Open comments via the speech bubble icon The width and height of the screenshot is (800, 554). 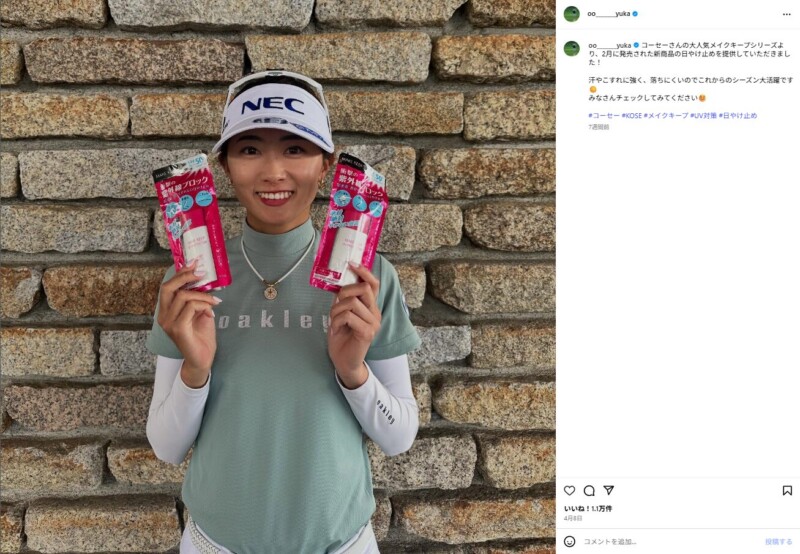pyautogui.click(x=589, y=490)
